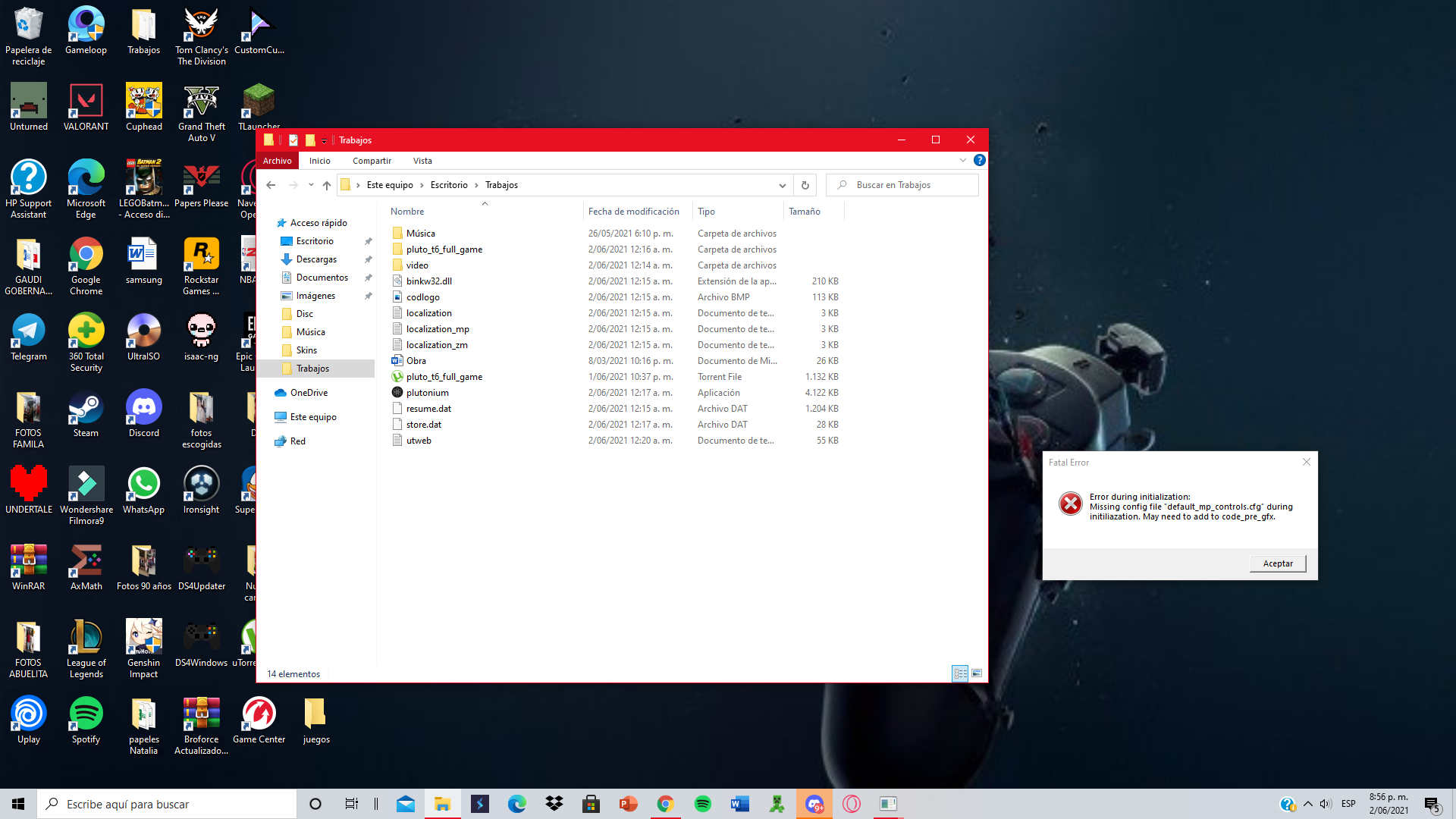Click chevron after Escritorio in breadcrumb

pos(477,185)
